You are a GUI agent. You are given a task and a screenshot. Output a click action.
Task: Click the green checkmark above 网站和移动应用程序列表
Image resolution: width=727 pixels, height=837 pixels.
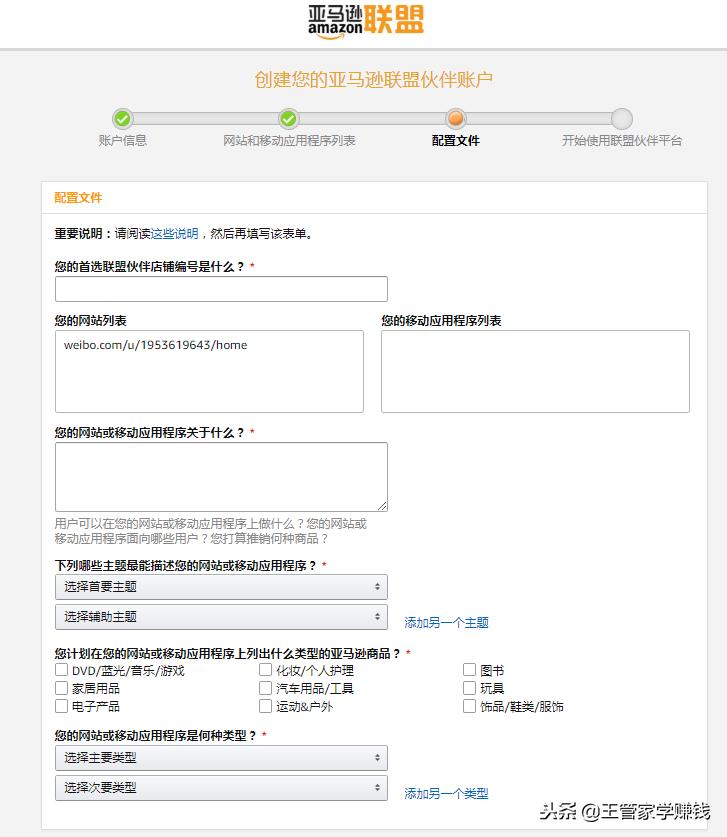coord(289,119)
